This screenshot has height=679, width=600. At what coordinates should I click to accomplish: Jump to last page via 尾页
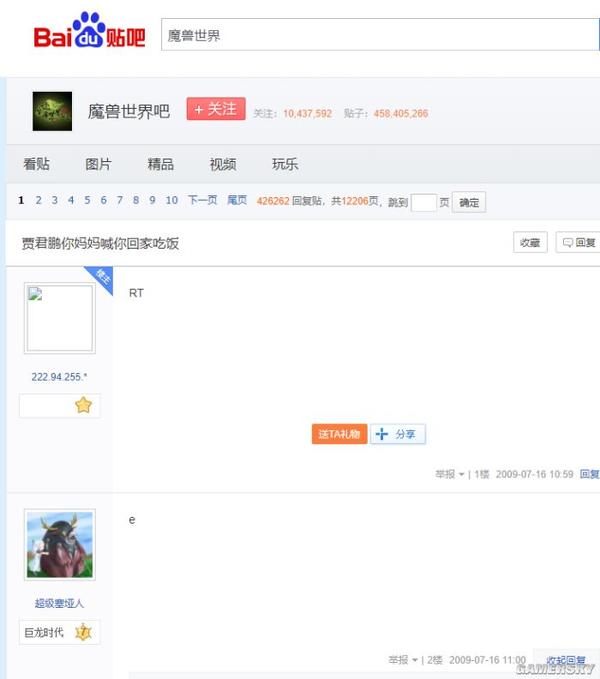coord(237,200)
